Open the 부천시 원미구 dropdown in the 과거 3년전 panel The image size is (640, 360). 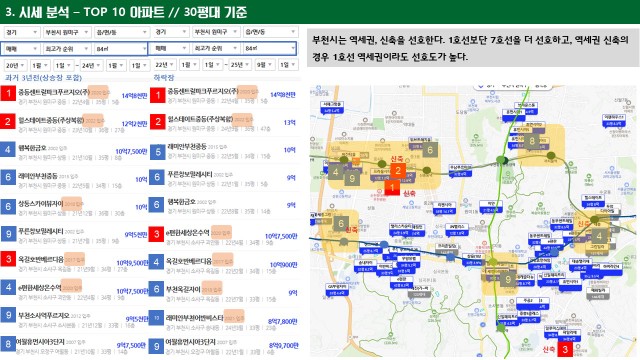tap(67, 32)
